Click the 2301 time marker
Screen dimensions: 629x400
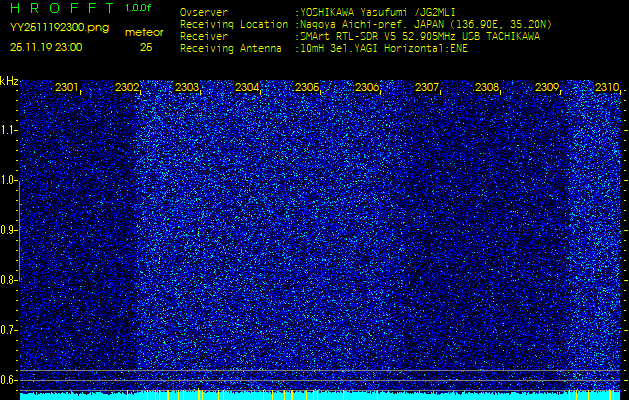coord(67,87)
